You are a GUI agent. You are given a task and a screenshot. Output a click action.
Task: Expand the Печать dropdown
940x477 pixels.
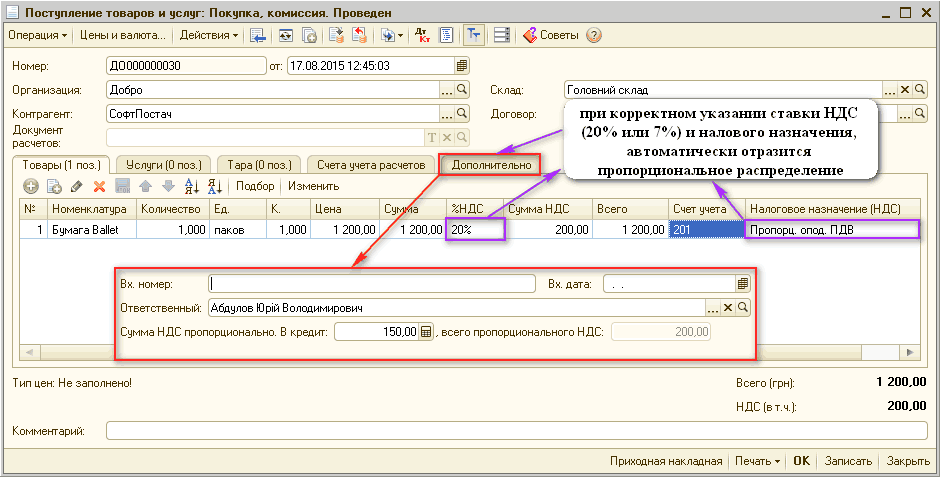tap(758, 461)
